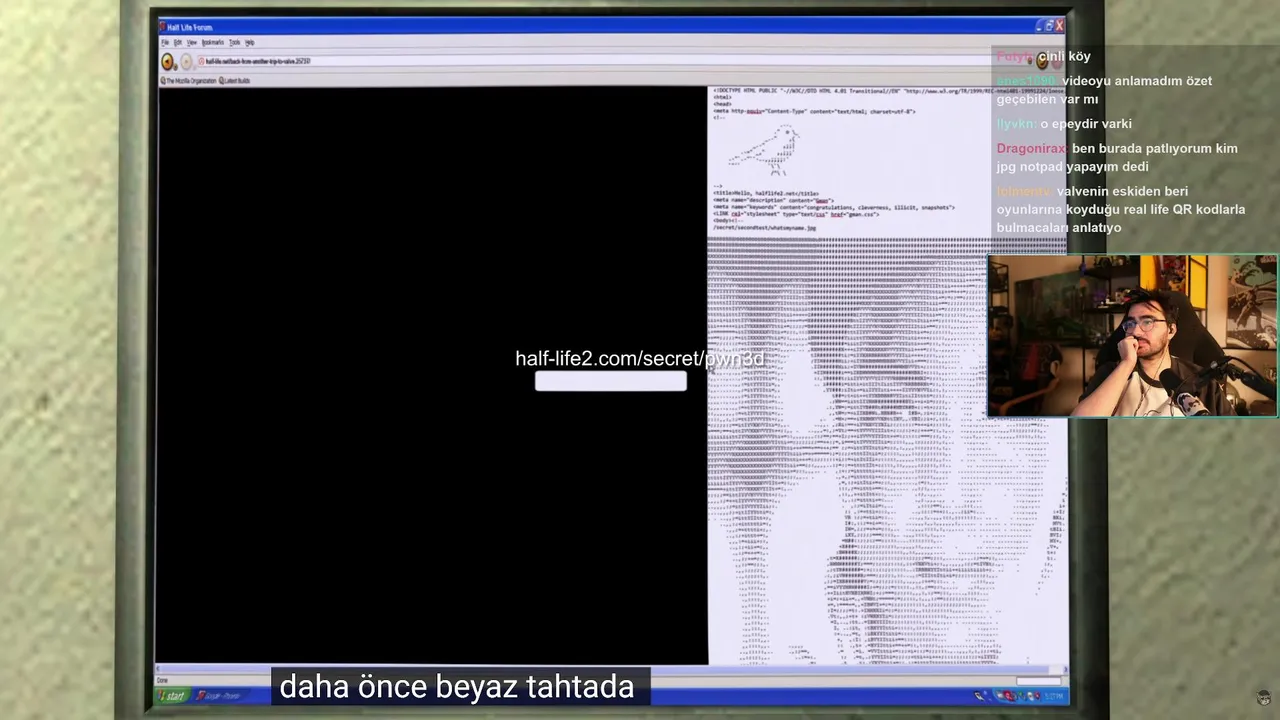Open the Edit menu

[178, 43]
